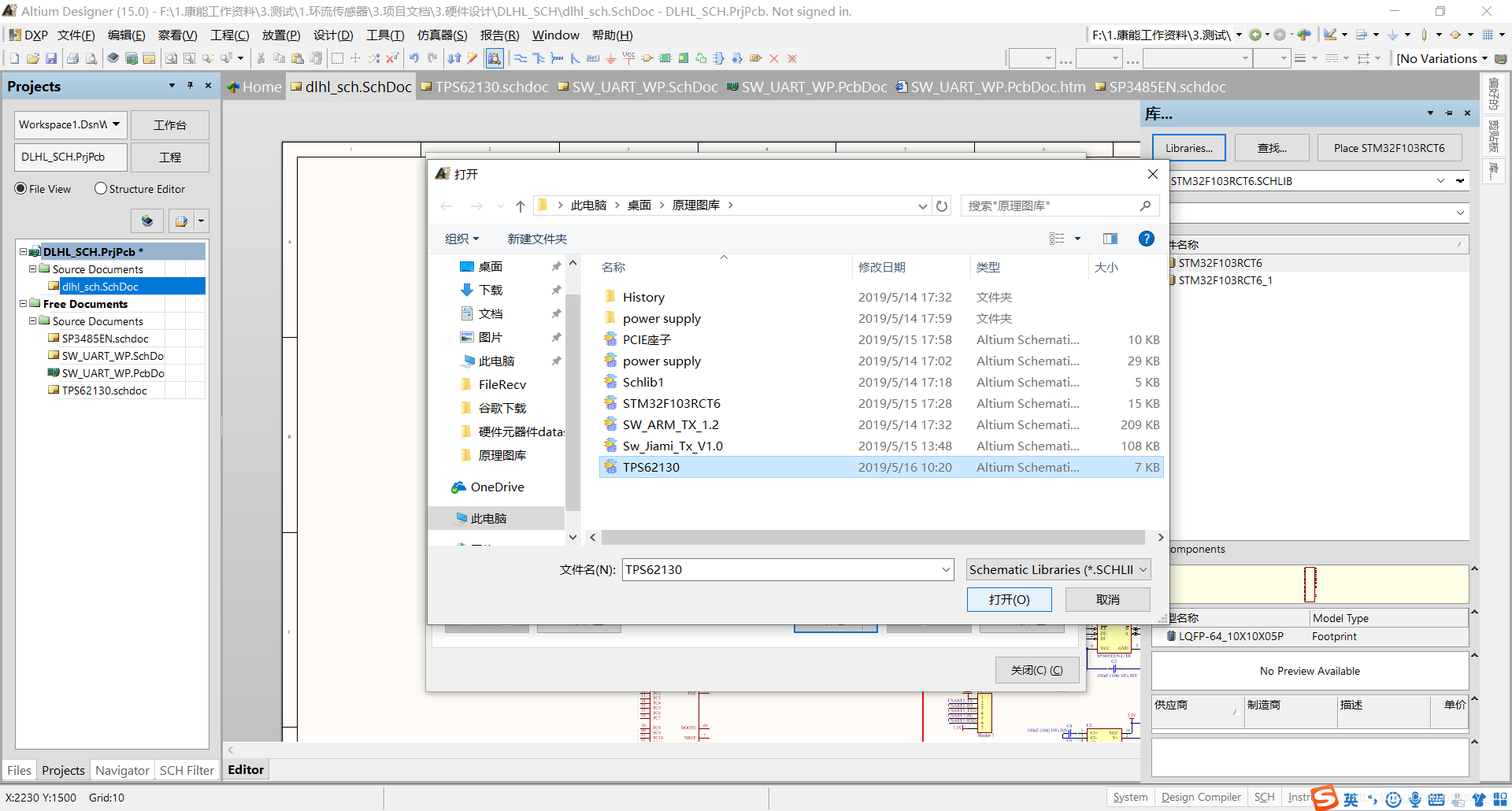
Task: Click the New document toolbar icon
Action: click(14, 58)
